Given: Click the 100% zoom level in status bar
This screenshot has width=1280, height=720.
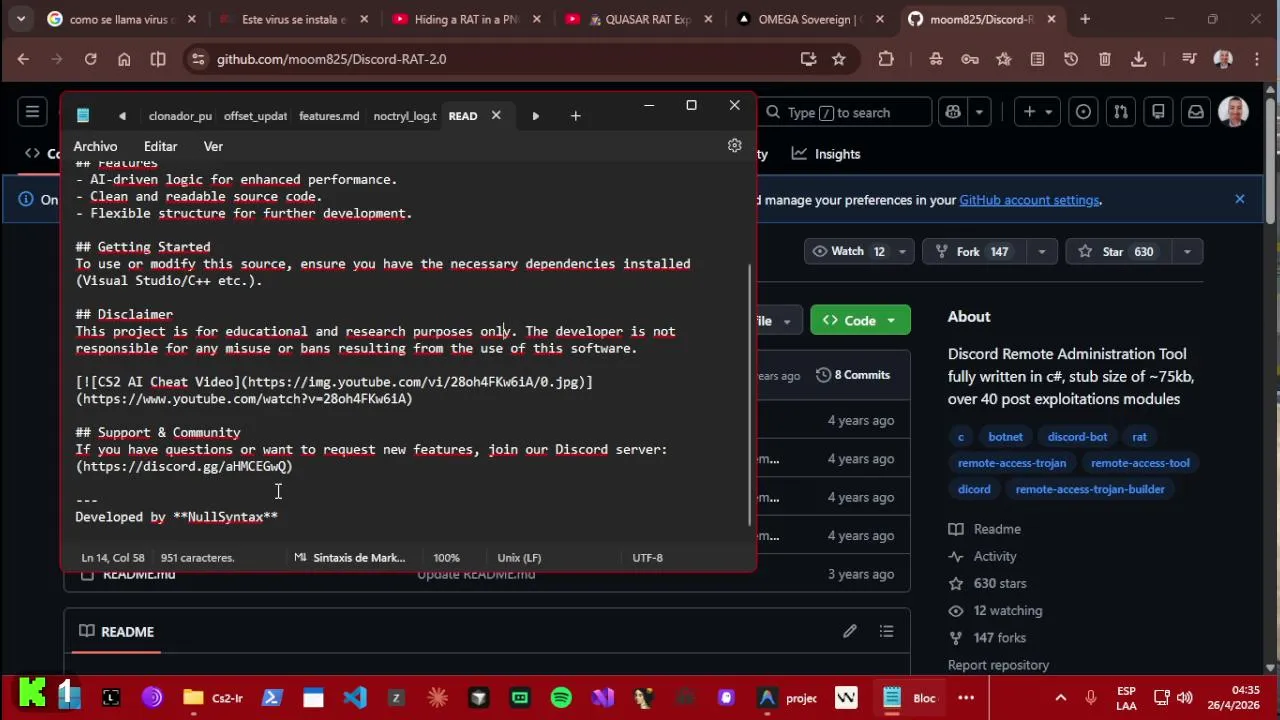Looking at the screenshot, I should tap(446, 558).
